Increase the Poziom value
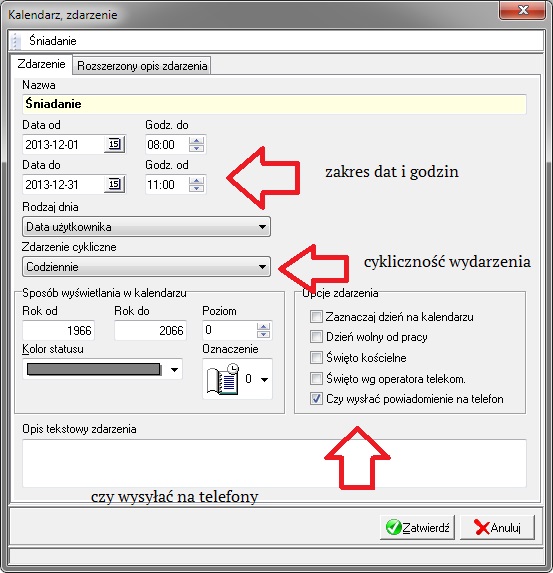The image size is (553, 573). (x=263, y=326)
